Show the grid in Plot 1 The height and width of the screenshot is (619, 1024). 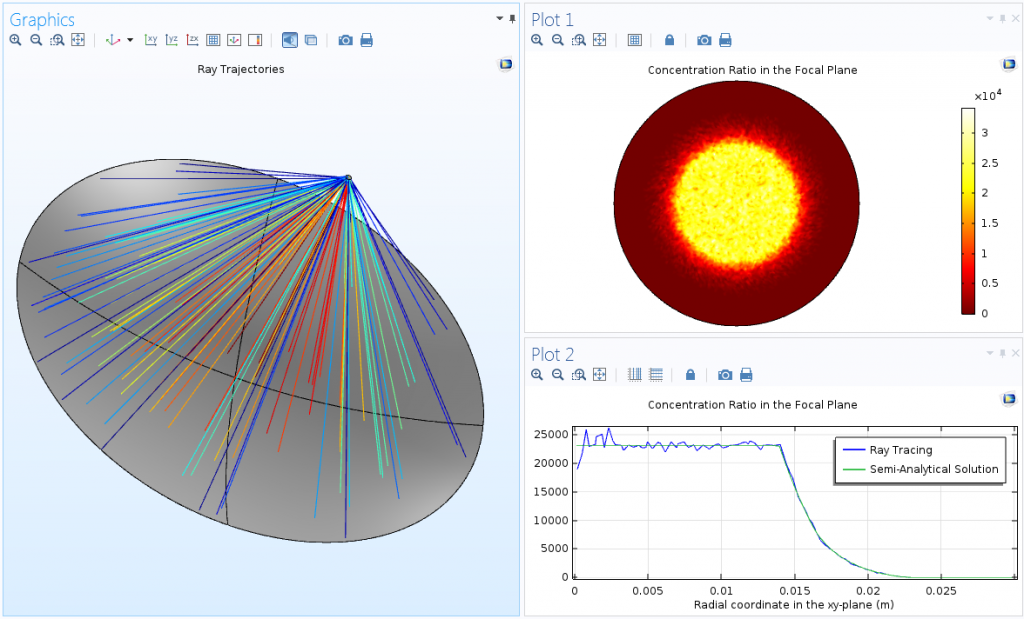[635, 40]
